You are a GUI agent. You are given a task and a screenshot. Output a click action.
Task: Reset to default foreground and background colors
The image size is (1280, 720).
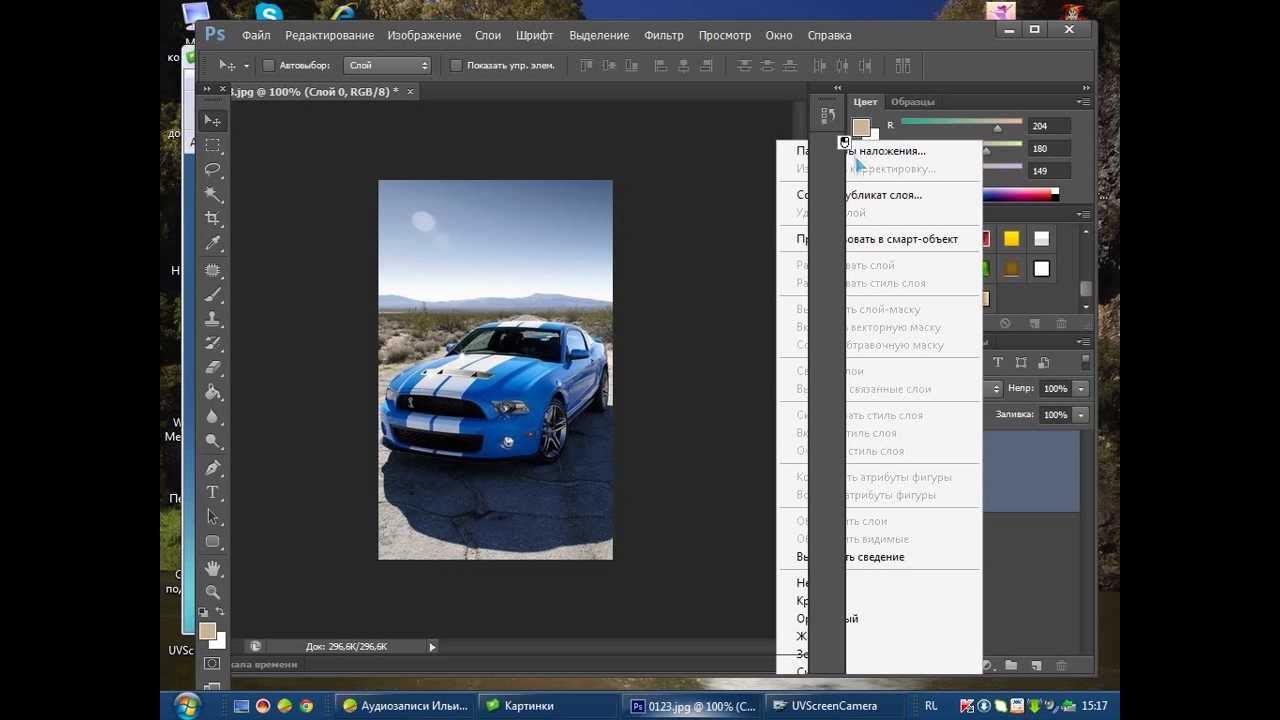point(204,612)
